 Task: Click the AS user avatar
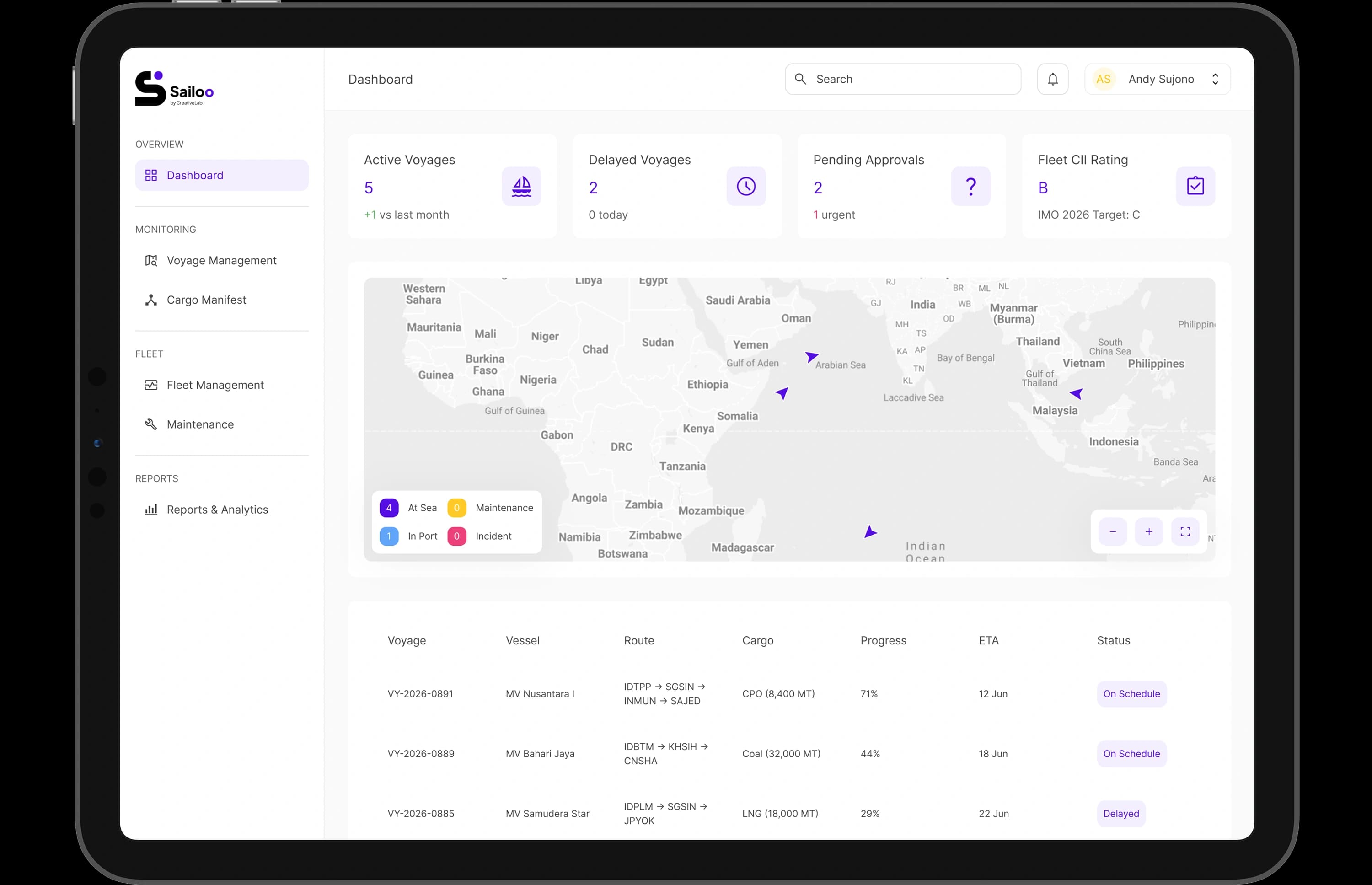[1103, 79]
